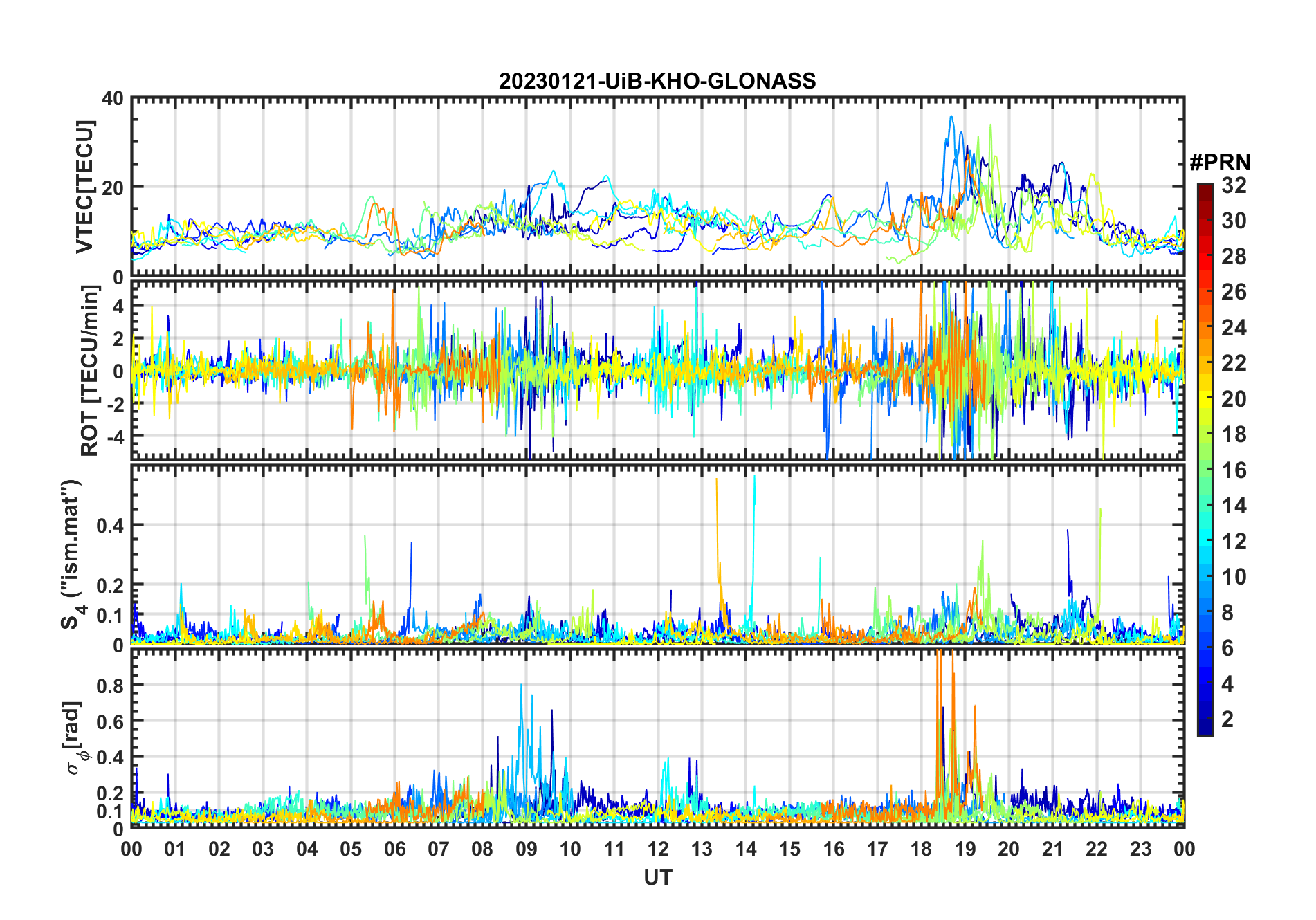
Task: Click colorbar tick label 32
Action: click(x=1234, y=185)
